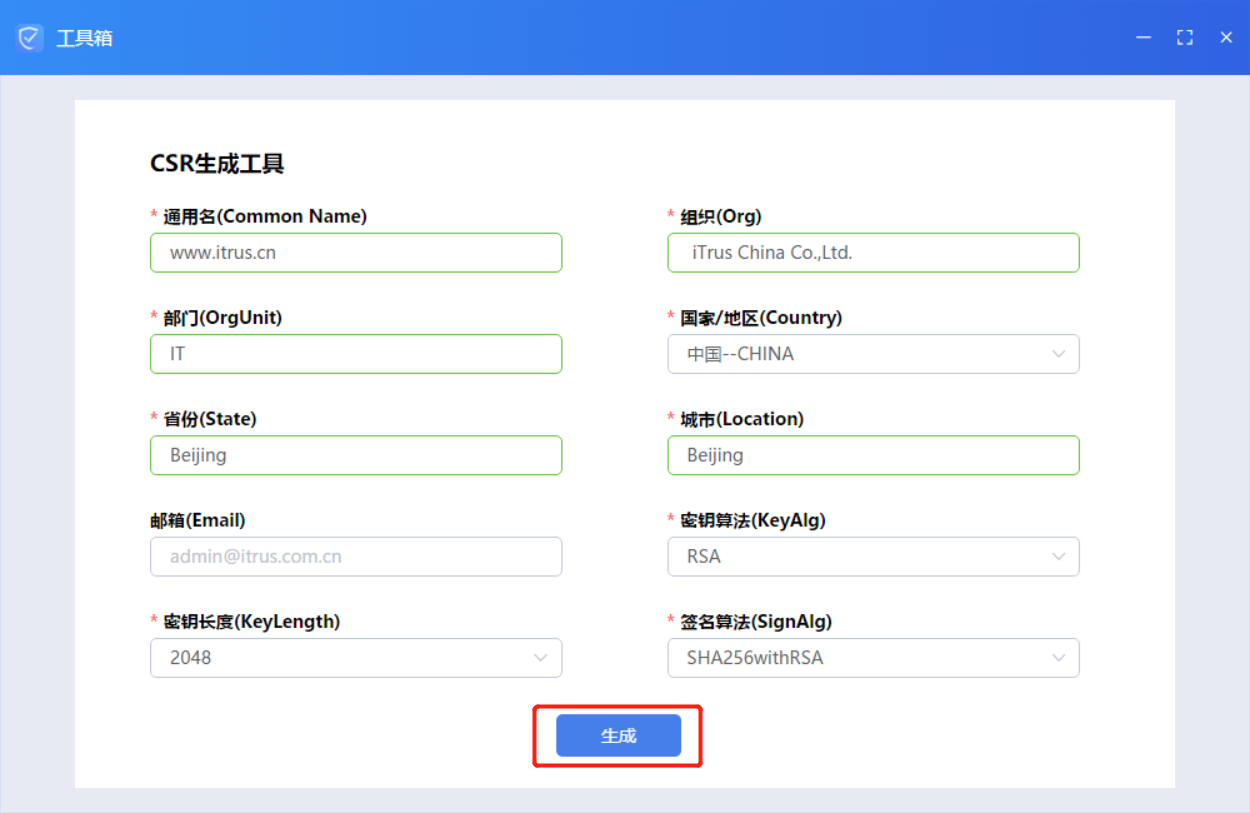1250x813 pixels.
Task: Click the CSR生成工具 heading
Action: click(218, 163)
